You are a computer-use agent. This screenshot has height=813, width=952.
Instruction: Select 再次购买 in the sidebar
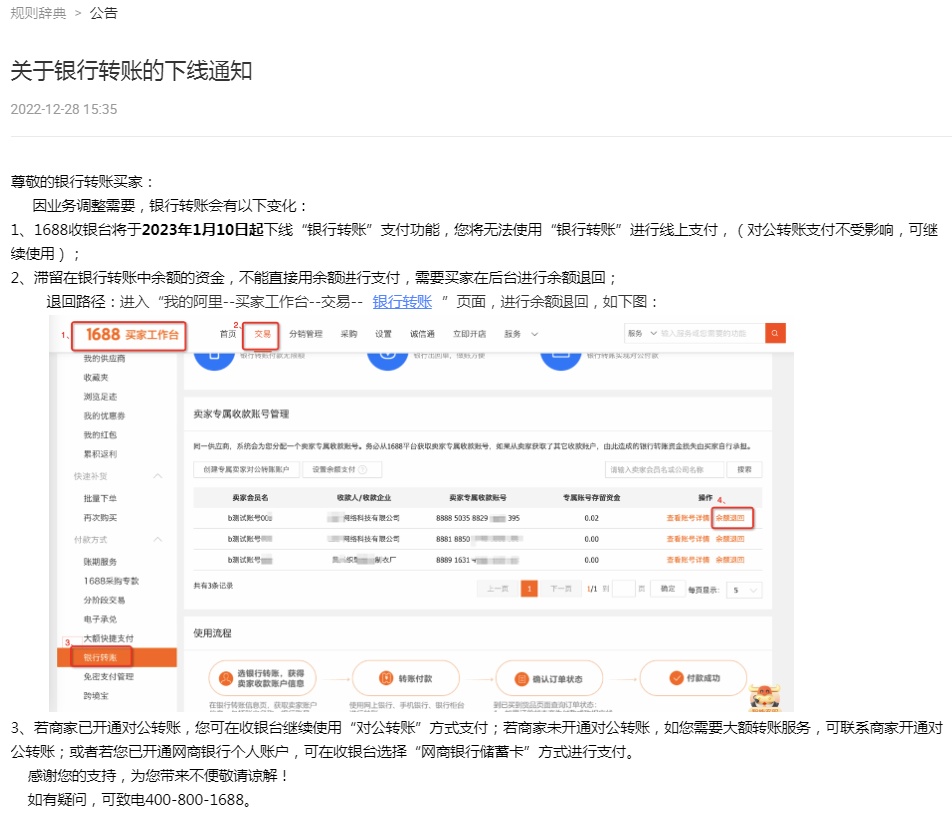tap(100, 517)
